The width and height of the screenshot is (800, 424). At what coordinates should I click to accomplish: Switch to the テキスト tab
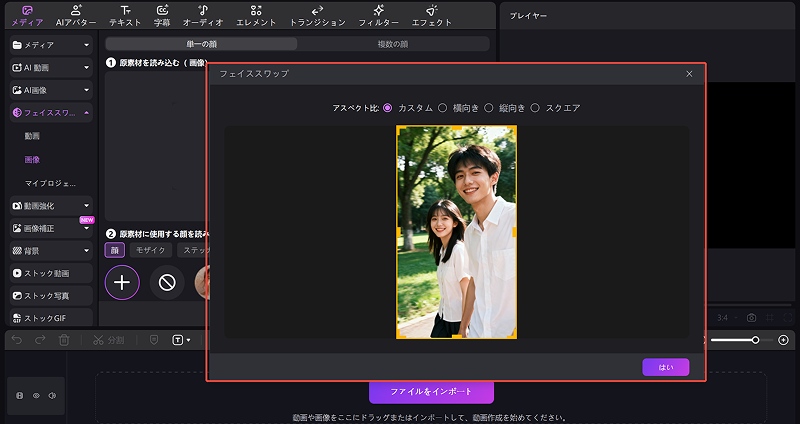point(125,16)
